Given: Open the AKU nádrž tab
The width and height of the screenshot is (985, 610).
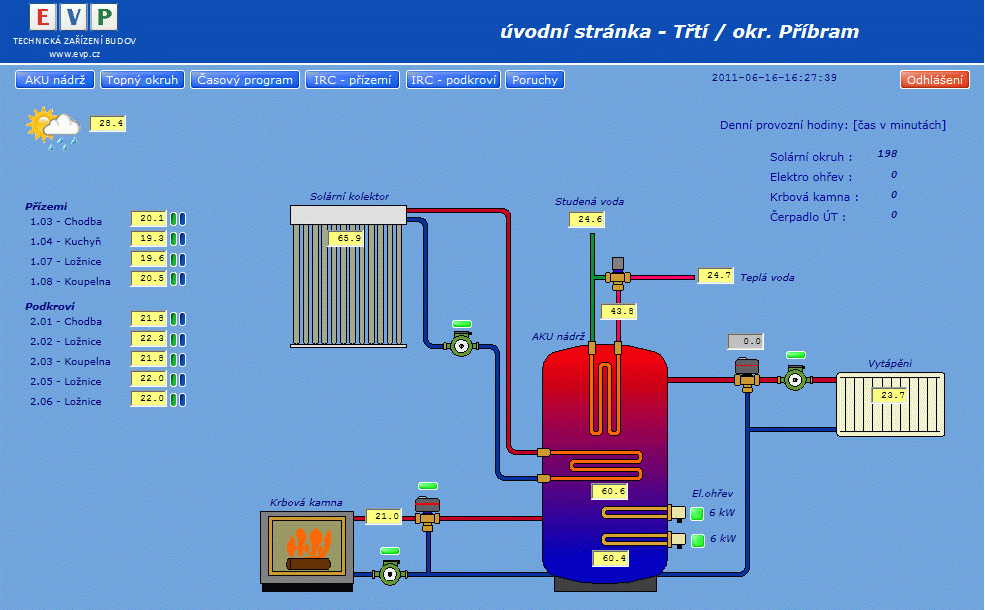Looking at the screenshot, I should [x=56, y=80].
